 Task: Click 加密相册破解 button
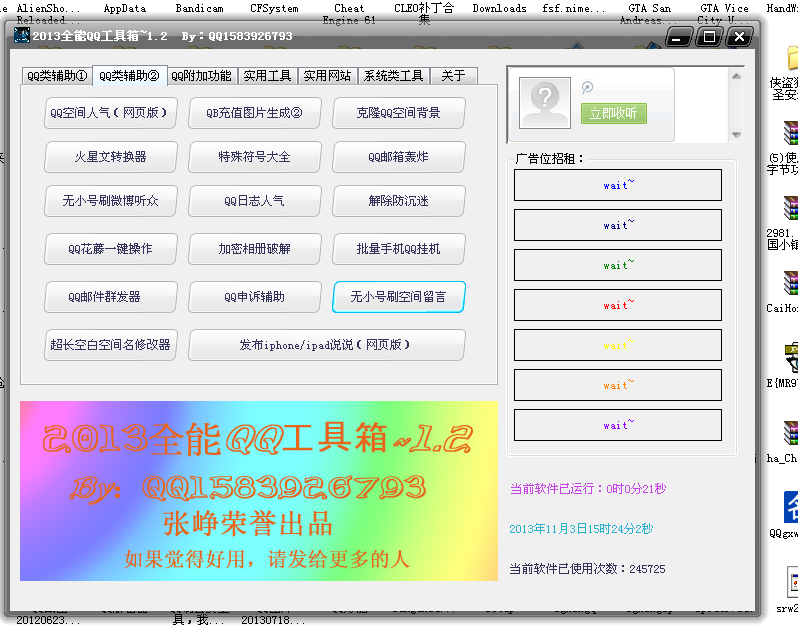point(254,249)
